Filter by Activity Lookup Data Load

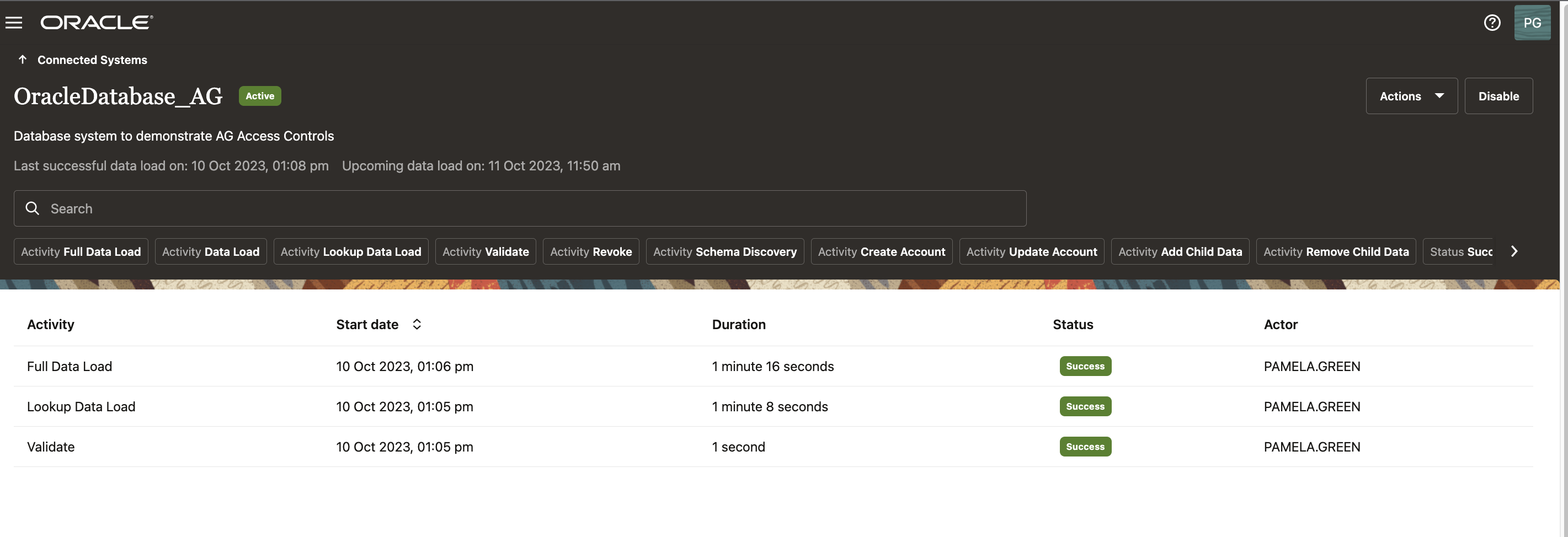(350, 251)
